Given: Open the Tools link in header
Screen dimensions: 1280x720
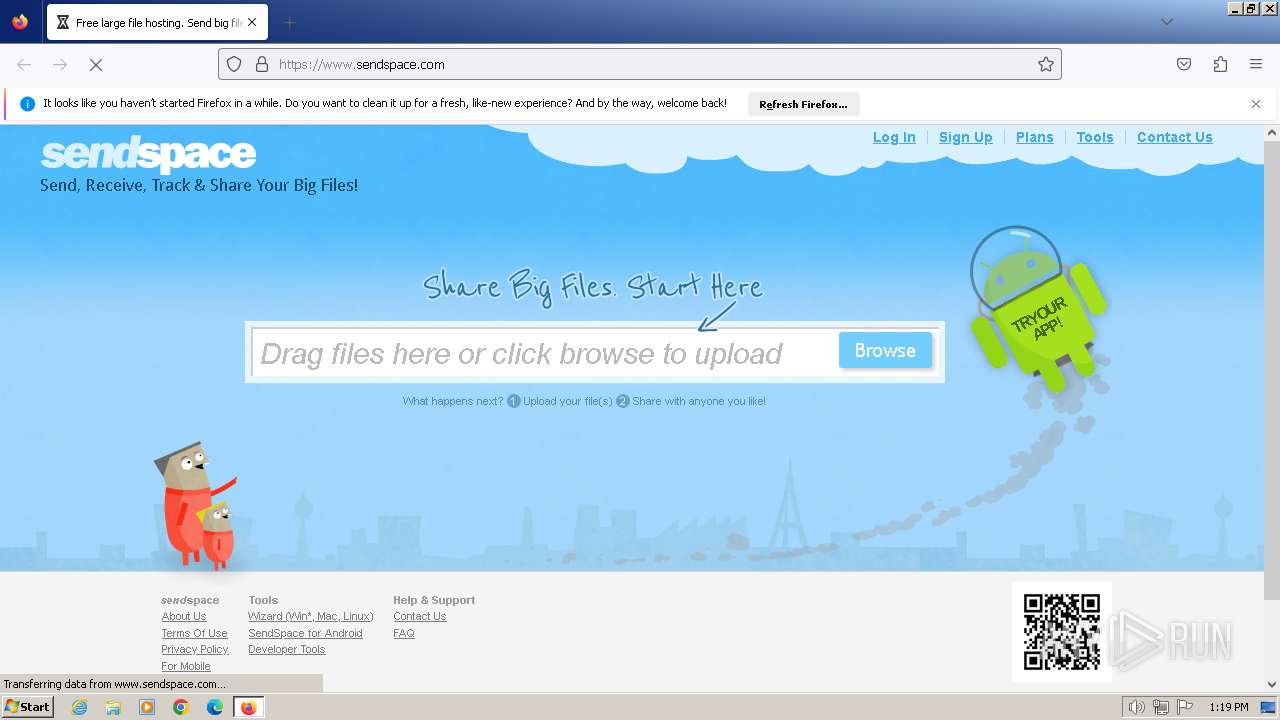Looking at the screenshot, I should pos(1095,137).
